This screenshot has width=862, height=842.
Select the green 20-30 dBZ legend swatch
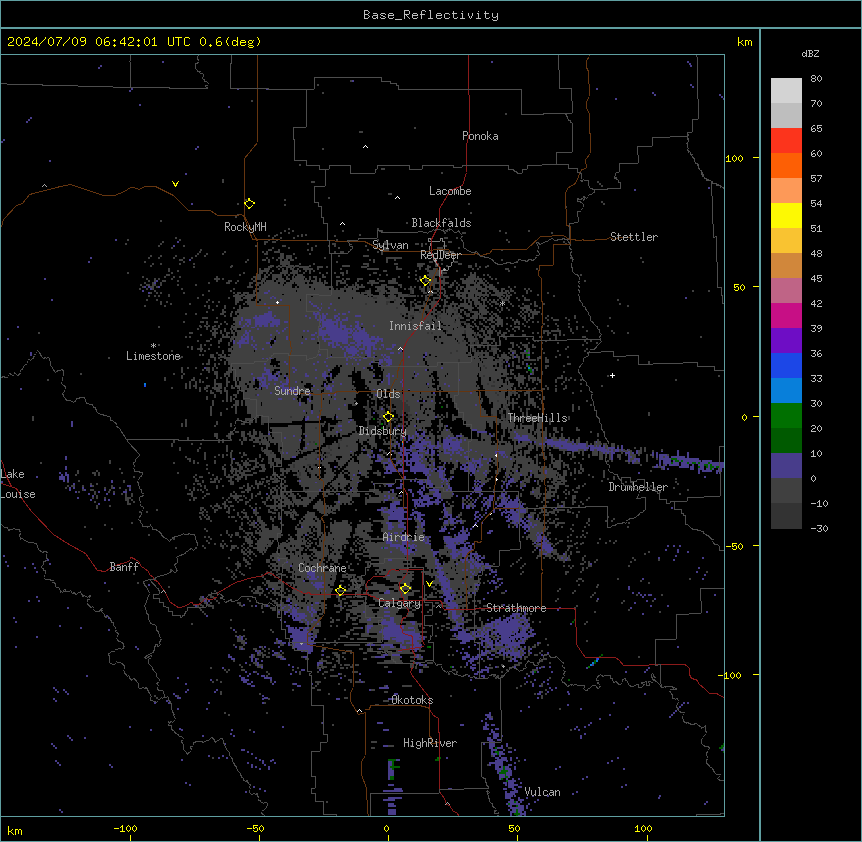tap(786, 416)
